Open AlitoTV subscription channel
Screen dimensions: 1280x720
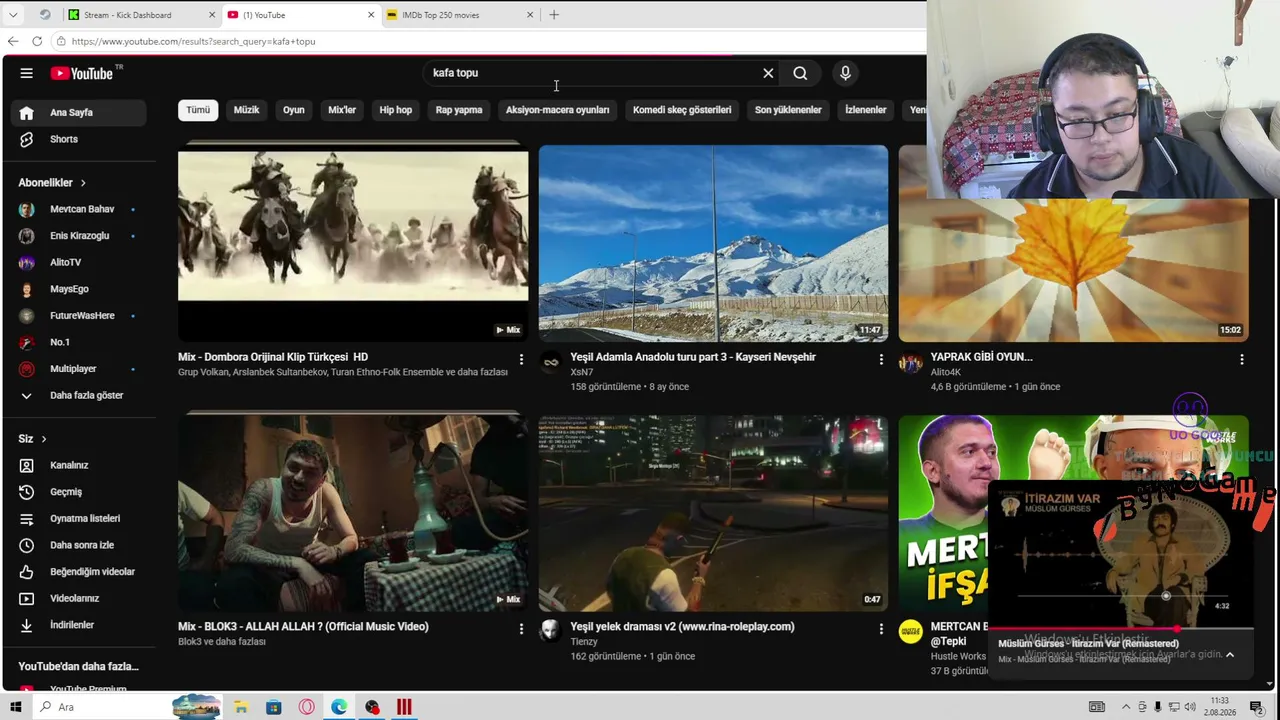78,262
